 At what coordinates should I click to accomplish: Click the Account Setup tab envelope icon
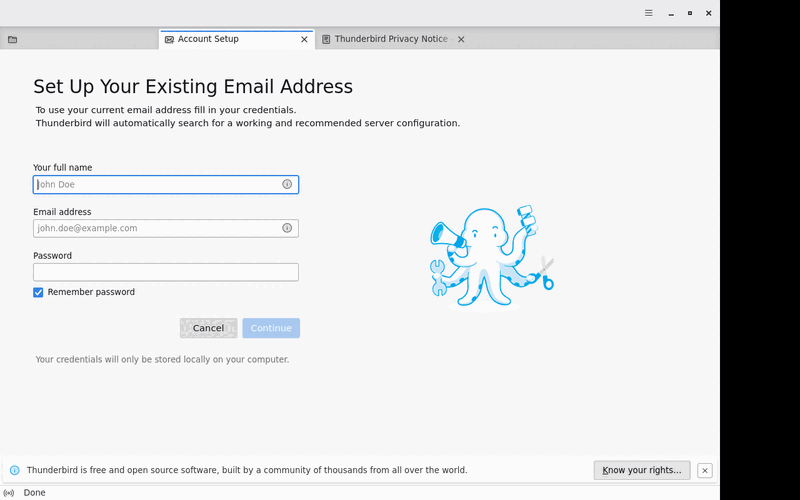tap(169, 39)
